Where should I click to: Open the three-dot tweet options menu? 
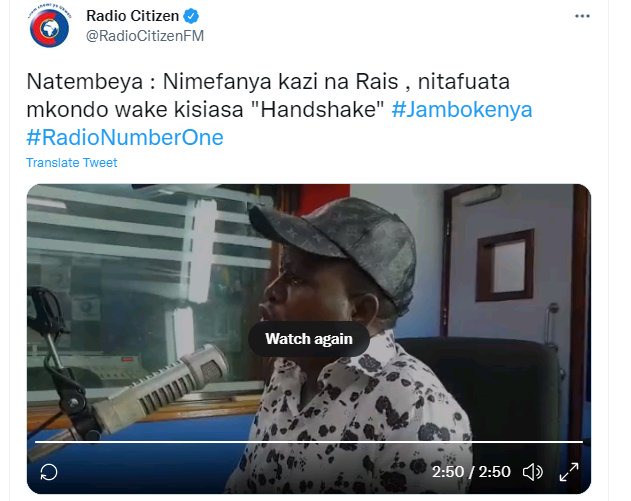pos(582,16)
